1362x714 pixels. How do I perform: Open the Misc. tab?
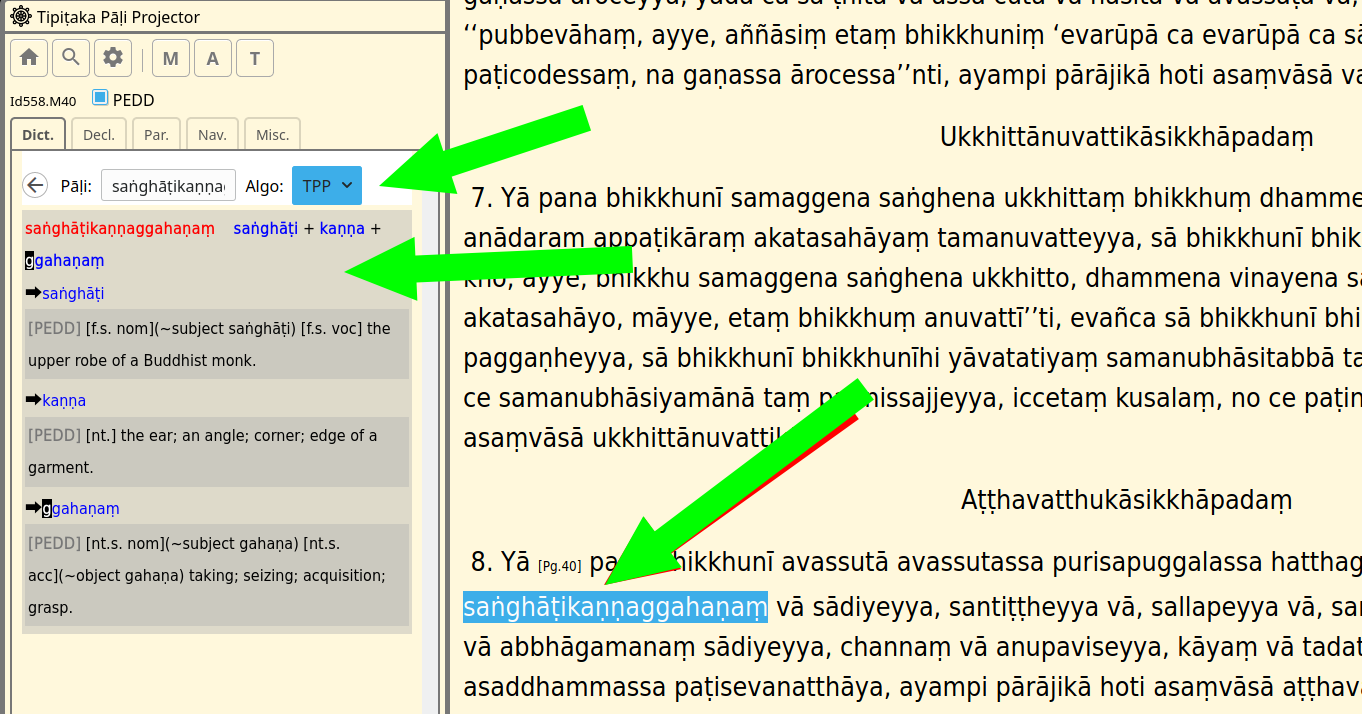click(x=272, y=133)
